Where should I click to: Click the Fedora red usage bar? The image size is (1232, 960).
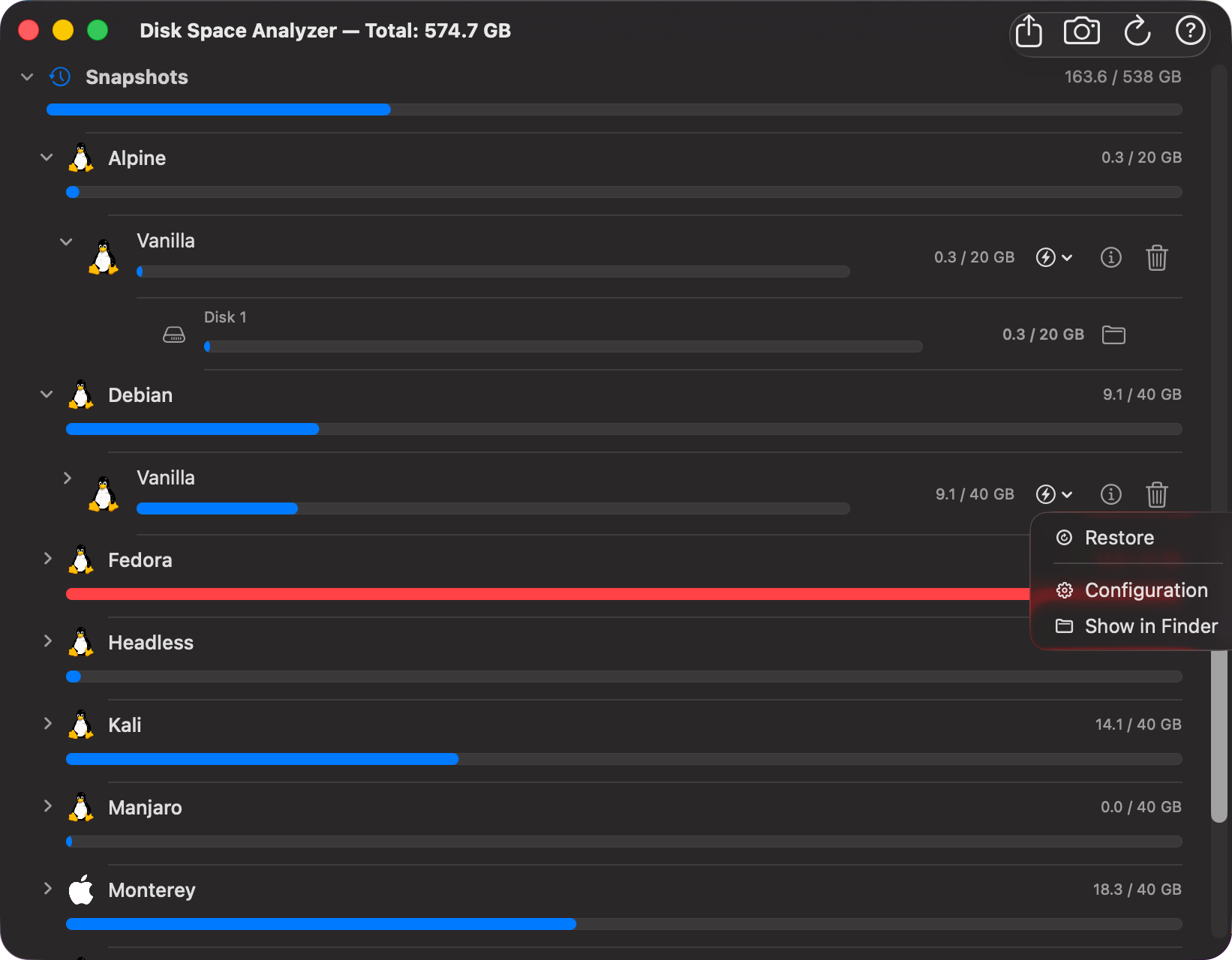point(548,594)
